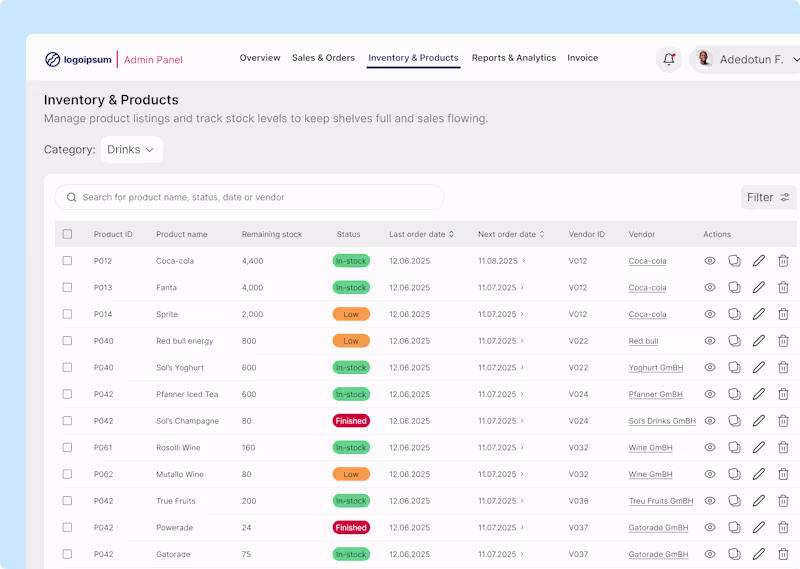The image size is (800, 569).
Task: Click Adedotun F. profile avatar
Action: coord(704,59)
